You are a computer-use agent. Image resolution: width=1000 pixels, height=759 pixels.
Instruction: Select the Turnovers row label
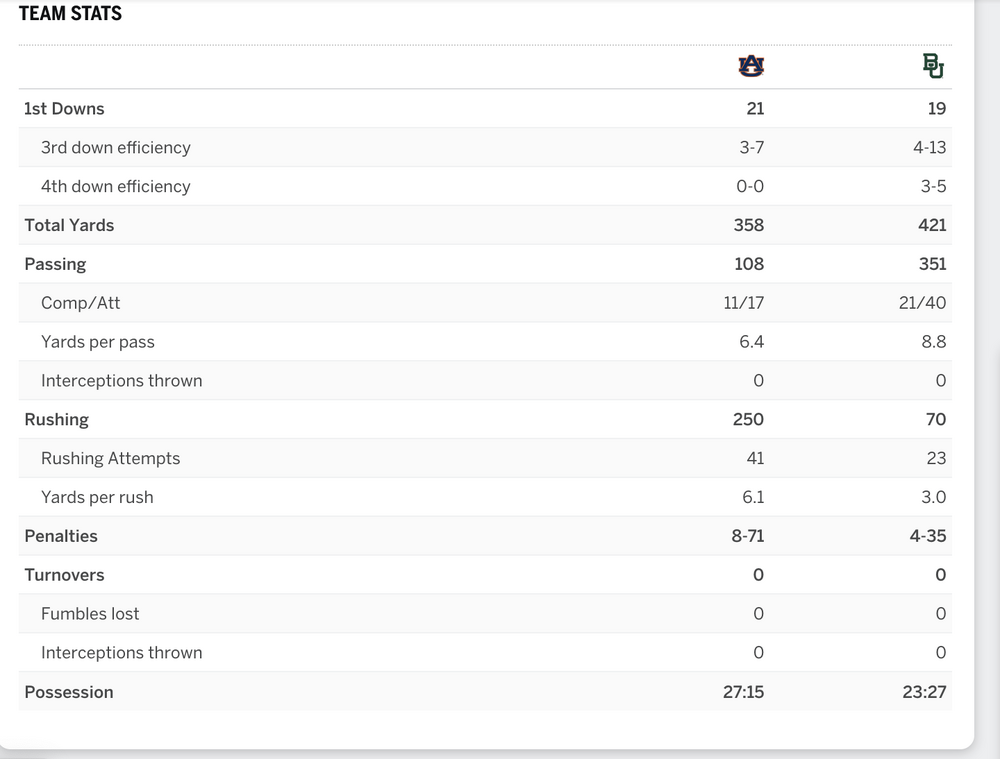pyautogui.click(x=64, y=576)
